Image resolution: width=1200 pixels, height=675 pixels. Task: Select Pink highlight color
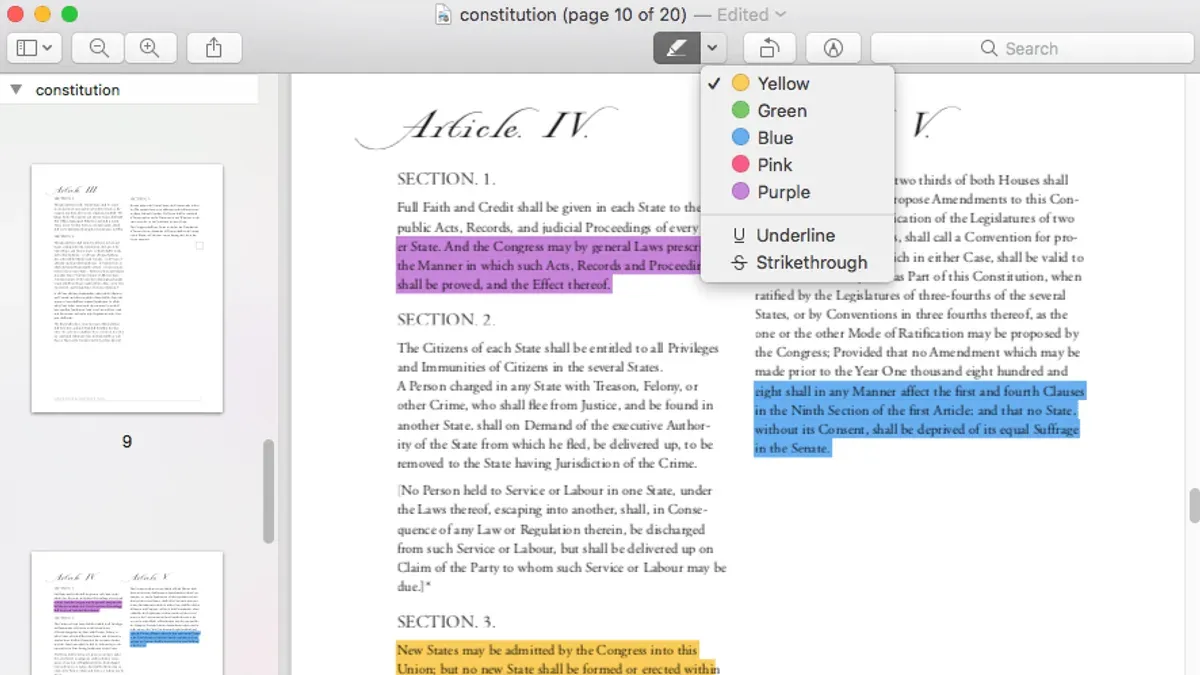click(797, 165)
